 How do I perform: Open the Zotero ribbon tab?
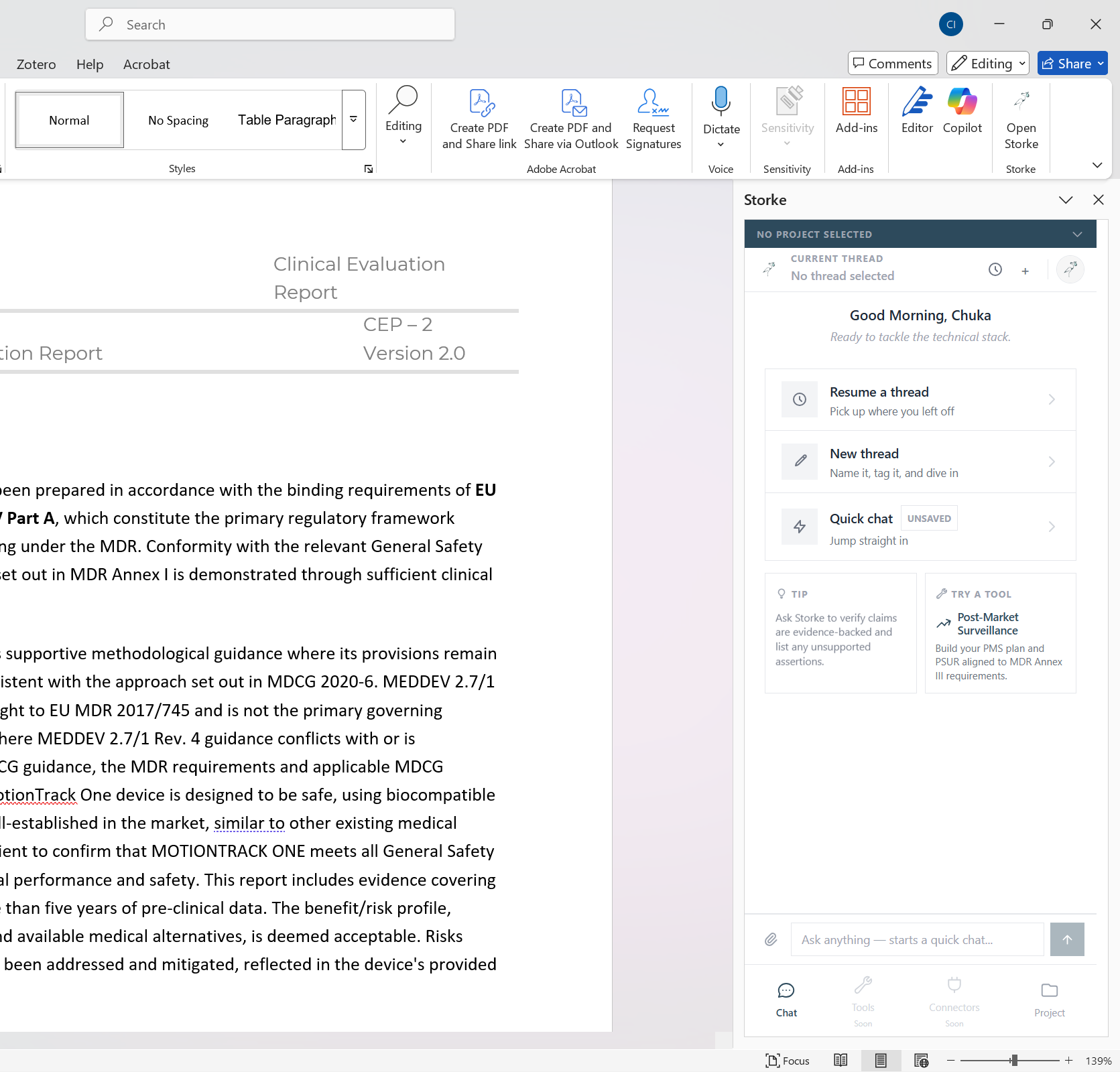point(36,64)
